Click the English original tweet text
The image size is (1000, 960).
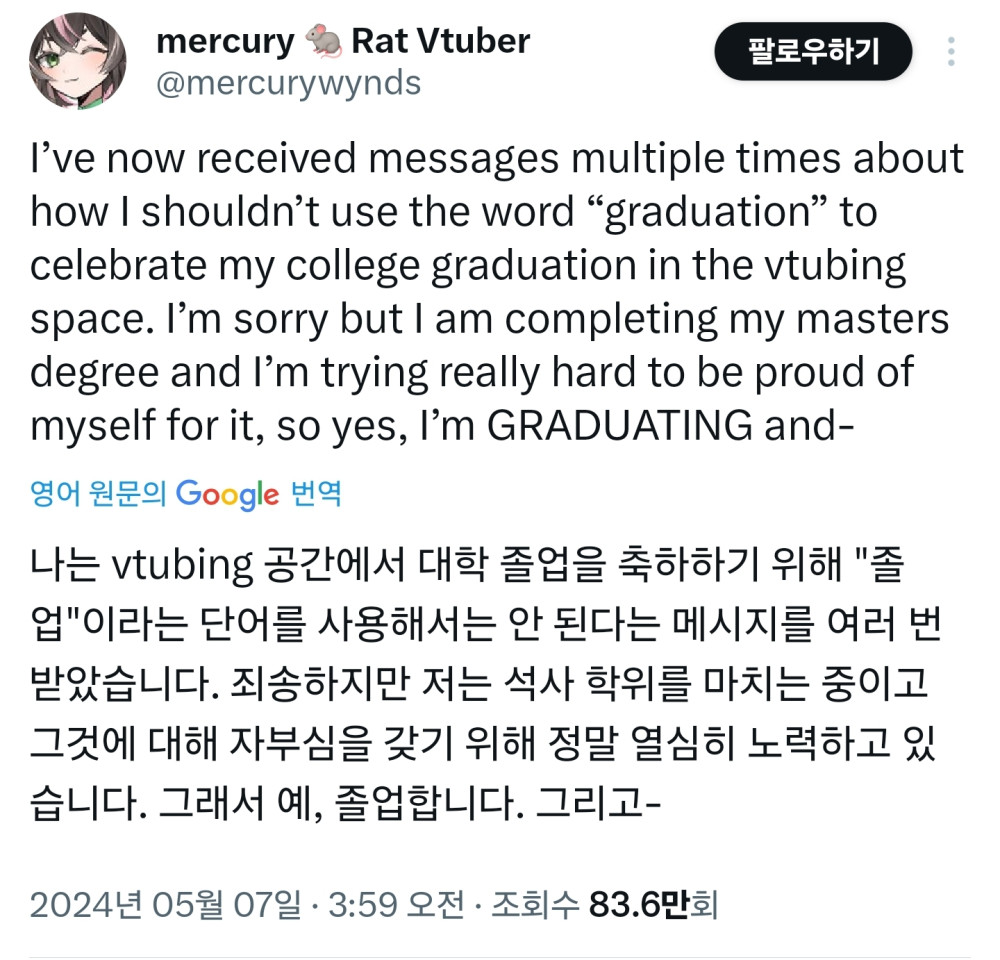(x=498, y=292)
